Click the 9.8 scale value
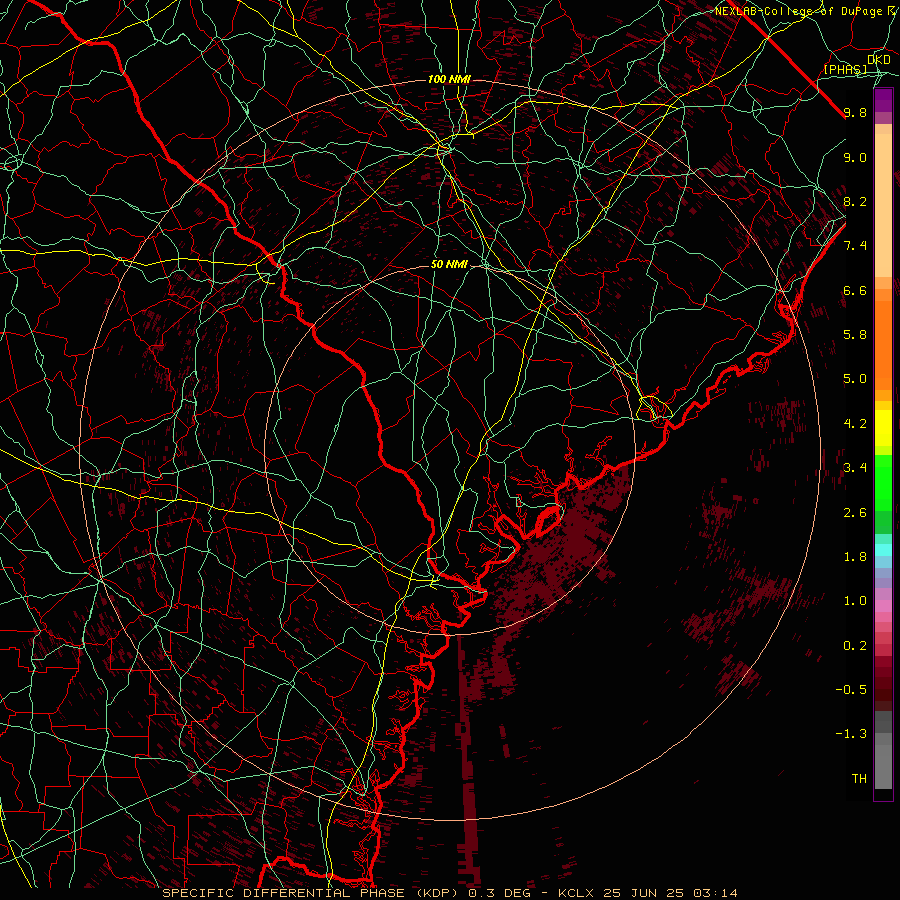 855,112
